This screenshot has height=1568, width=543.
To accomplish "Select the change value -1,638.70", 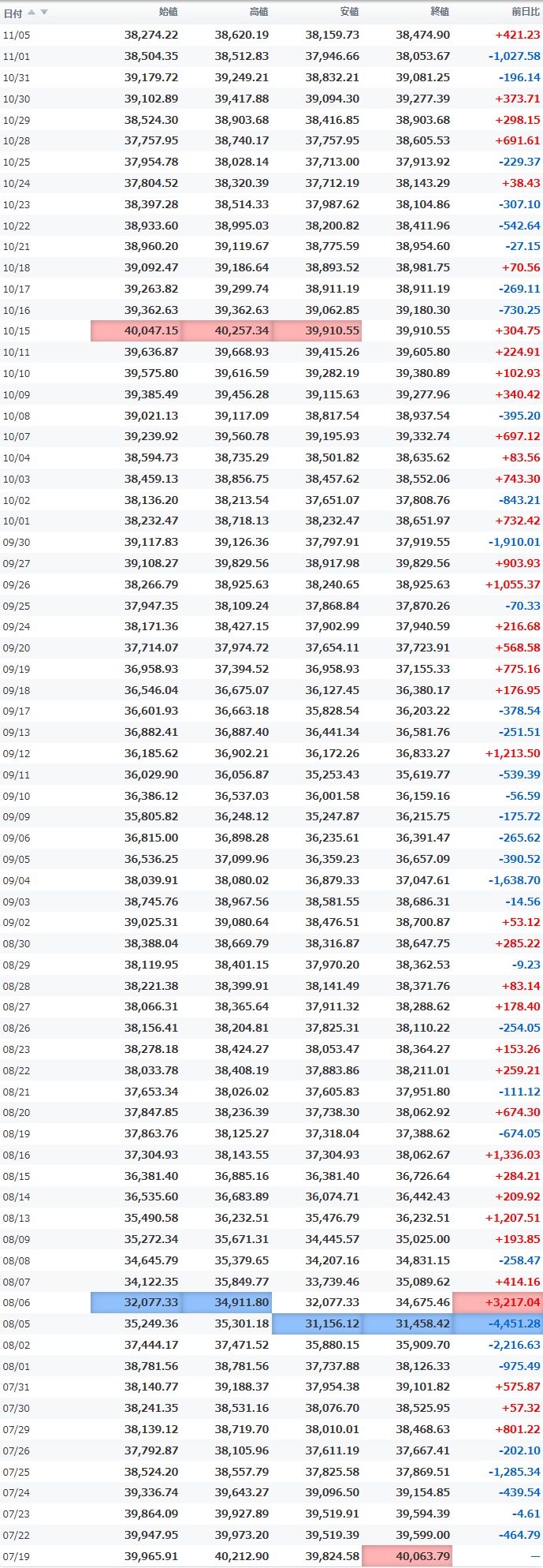I will coord(515,879).
